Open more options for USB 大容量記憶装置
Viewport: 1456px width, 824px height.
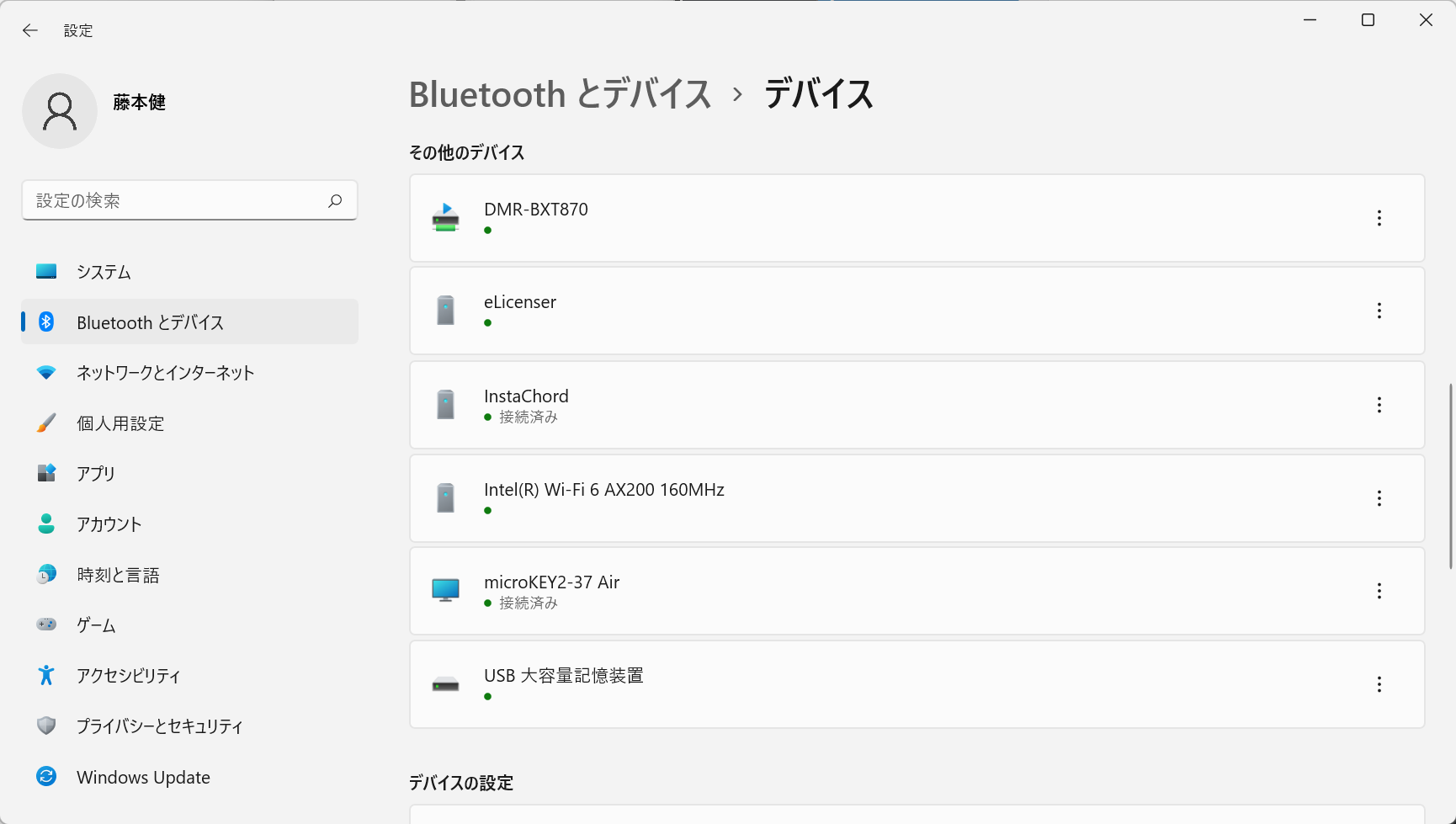1379,684
